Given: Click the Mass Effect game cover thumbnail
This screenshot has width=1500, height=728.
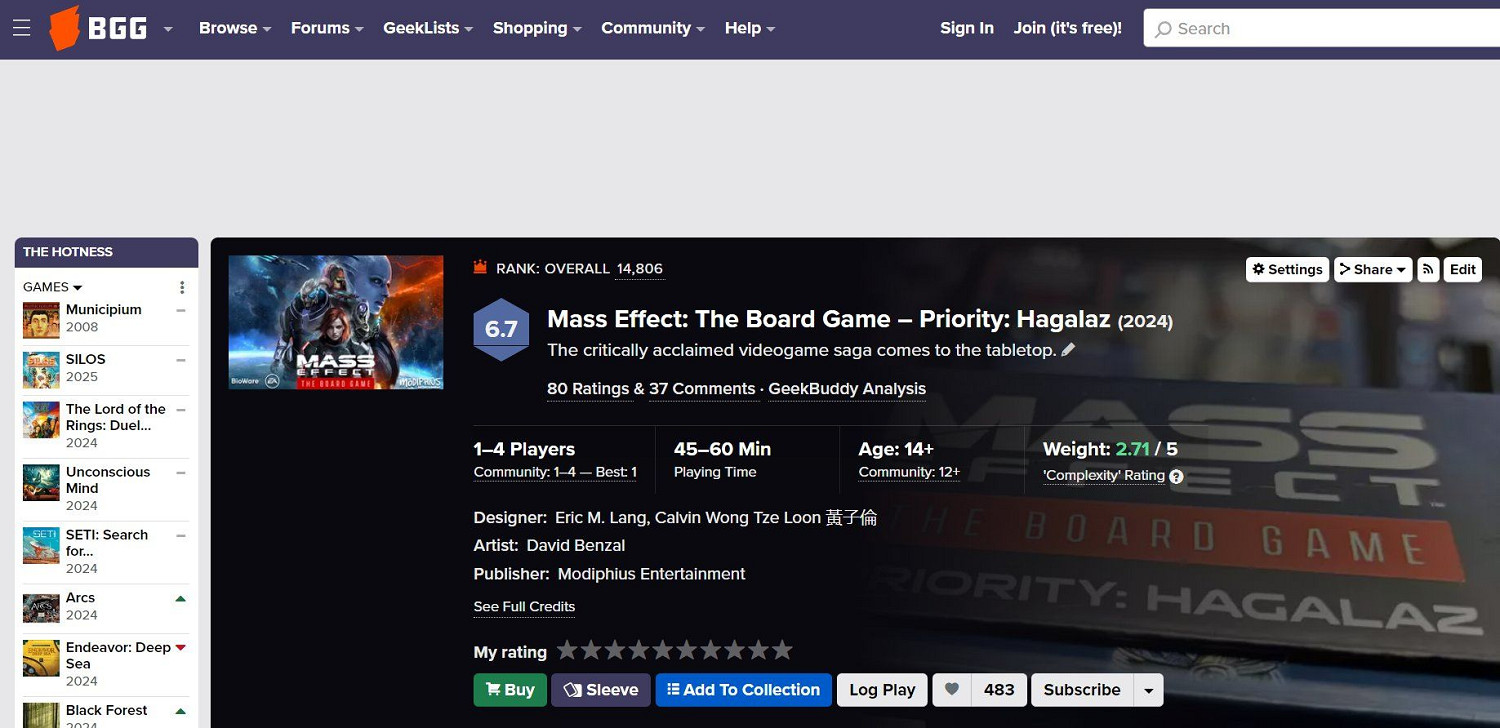Looking at the screenshot, I should [x=336, y=322].
